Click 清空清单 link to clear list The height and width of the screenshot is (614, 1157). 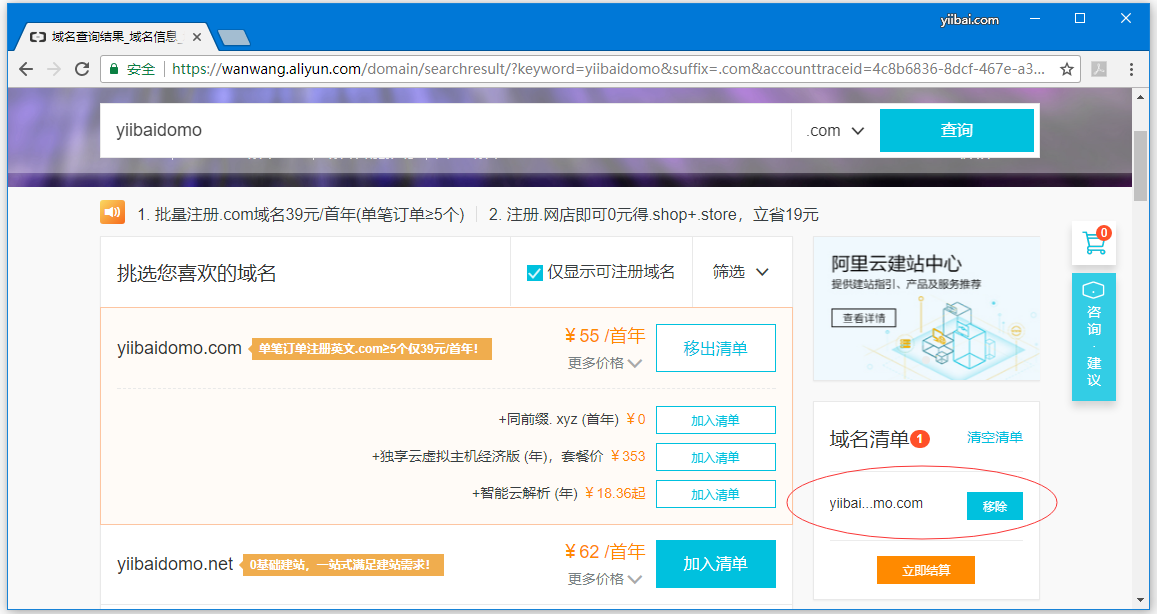click(994, 438)
